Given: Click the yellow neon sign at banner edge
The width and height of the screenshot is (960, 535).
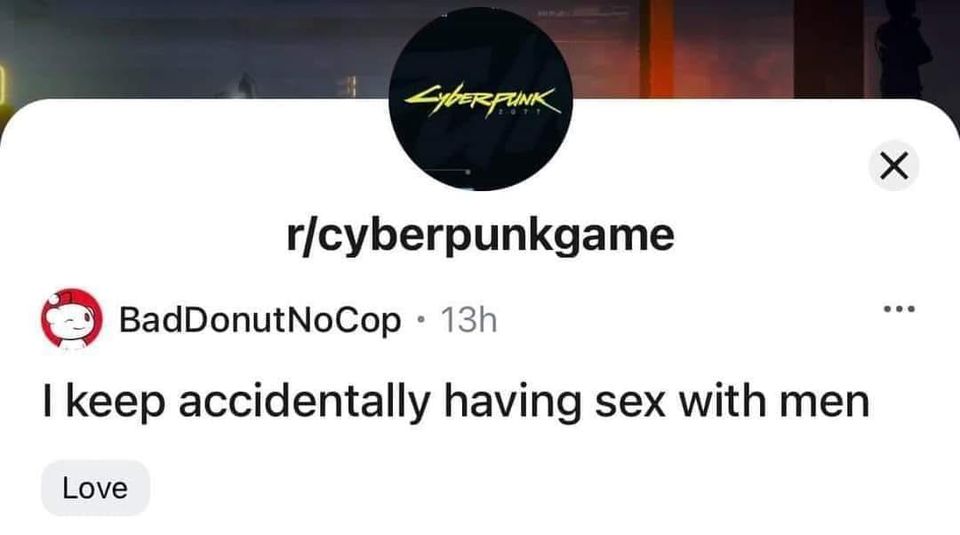Looking at the screenshot, I should [x=3, y=86].
